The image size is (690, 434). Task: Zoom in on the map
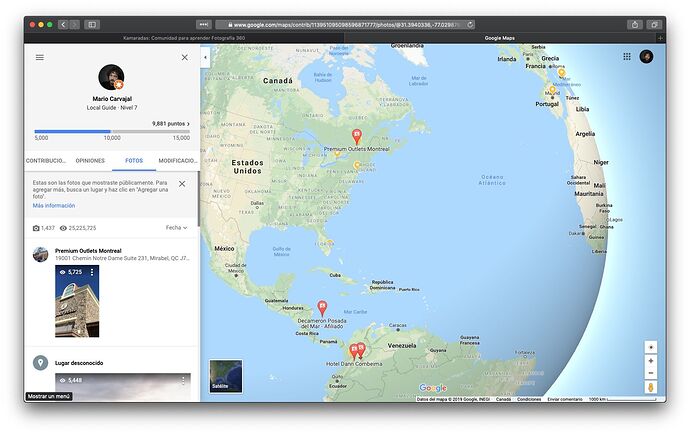[650, 361]
